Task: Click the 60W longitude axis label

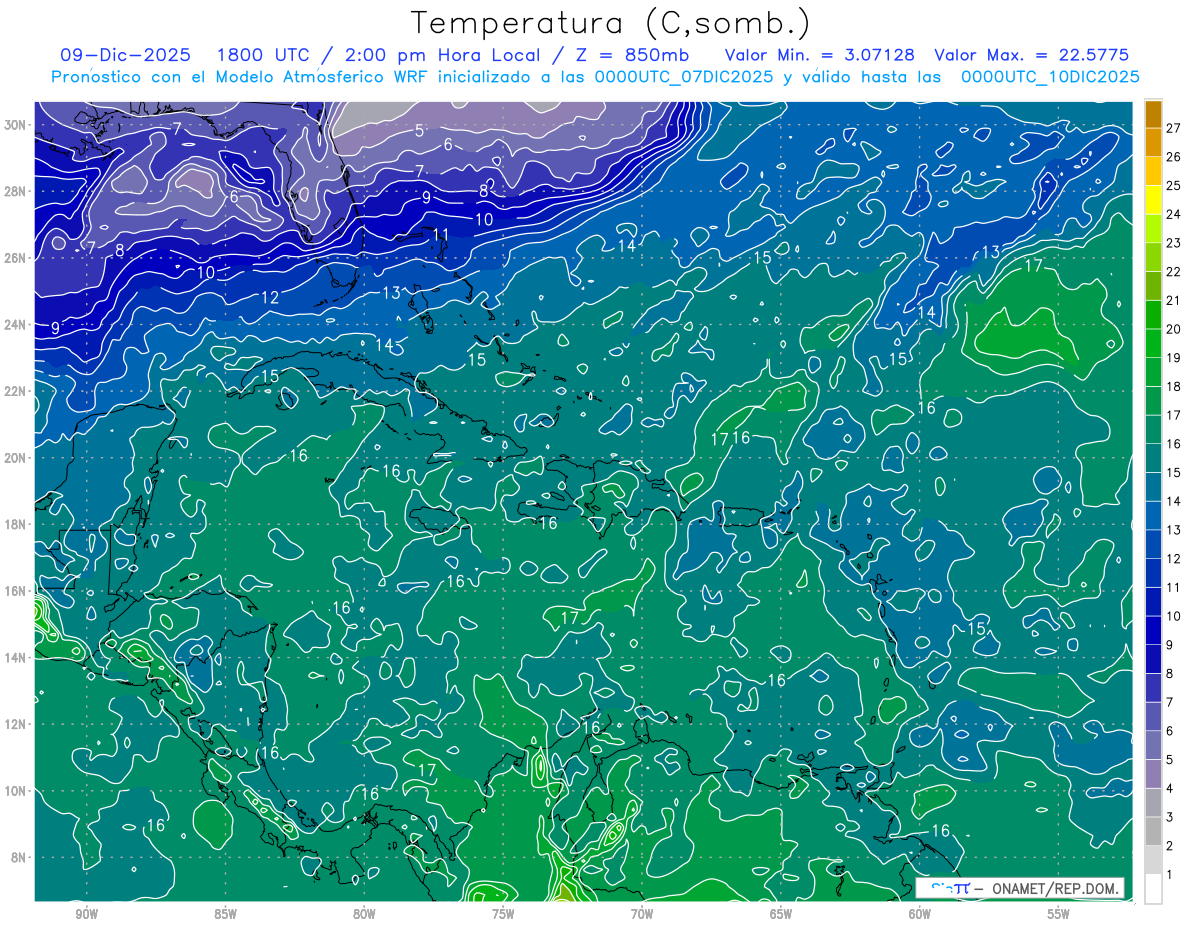Action: click(x=920, y=914)
